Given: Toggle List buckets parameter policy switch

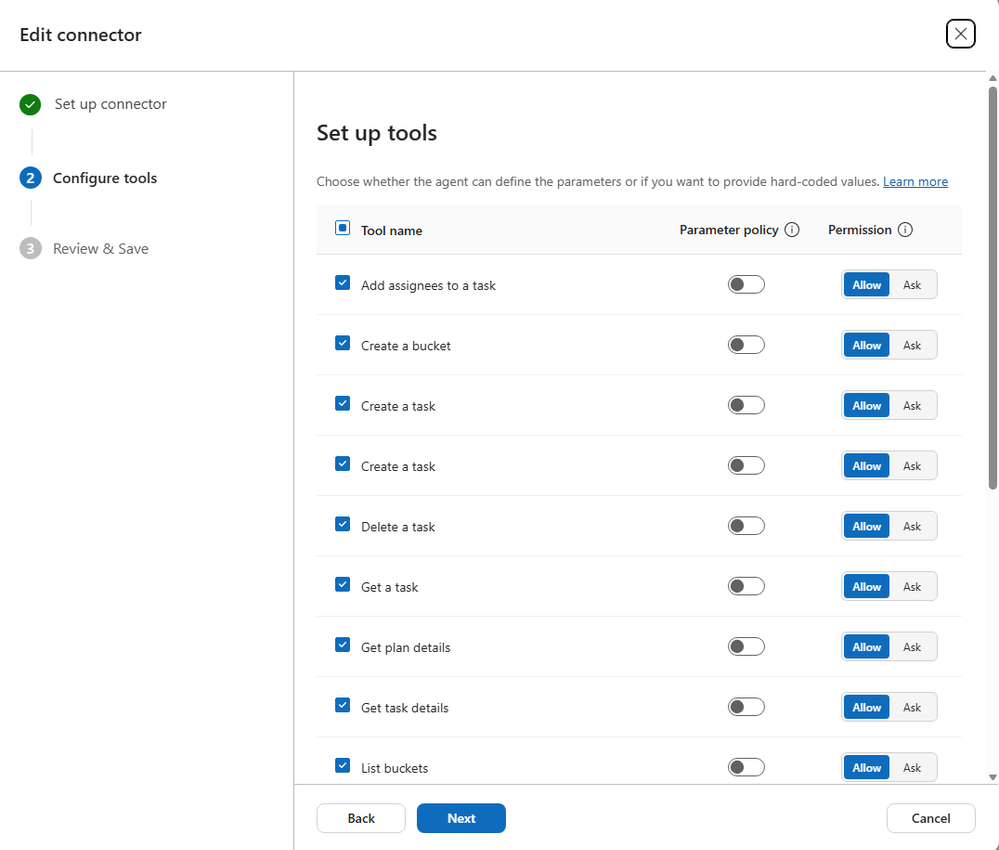Looking at the screenshot, I should pyautogui.click(x=746, y=768).
